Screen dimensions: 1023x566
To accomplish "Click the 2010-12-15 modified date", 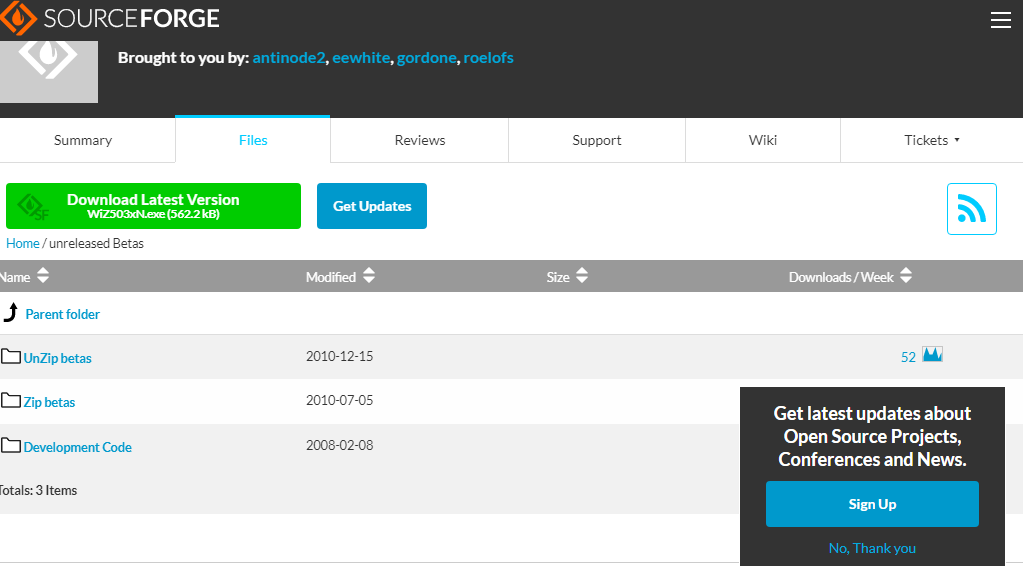I will pos(339,356).
